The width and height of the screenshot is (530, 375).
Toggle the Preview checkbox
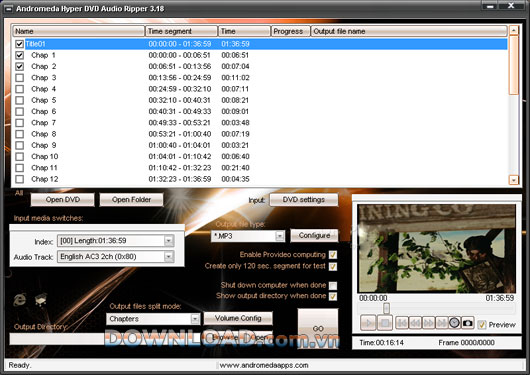(x=482, y=325)
